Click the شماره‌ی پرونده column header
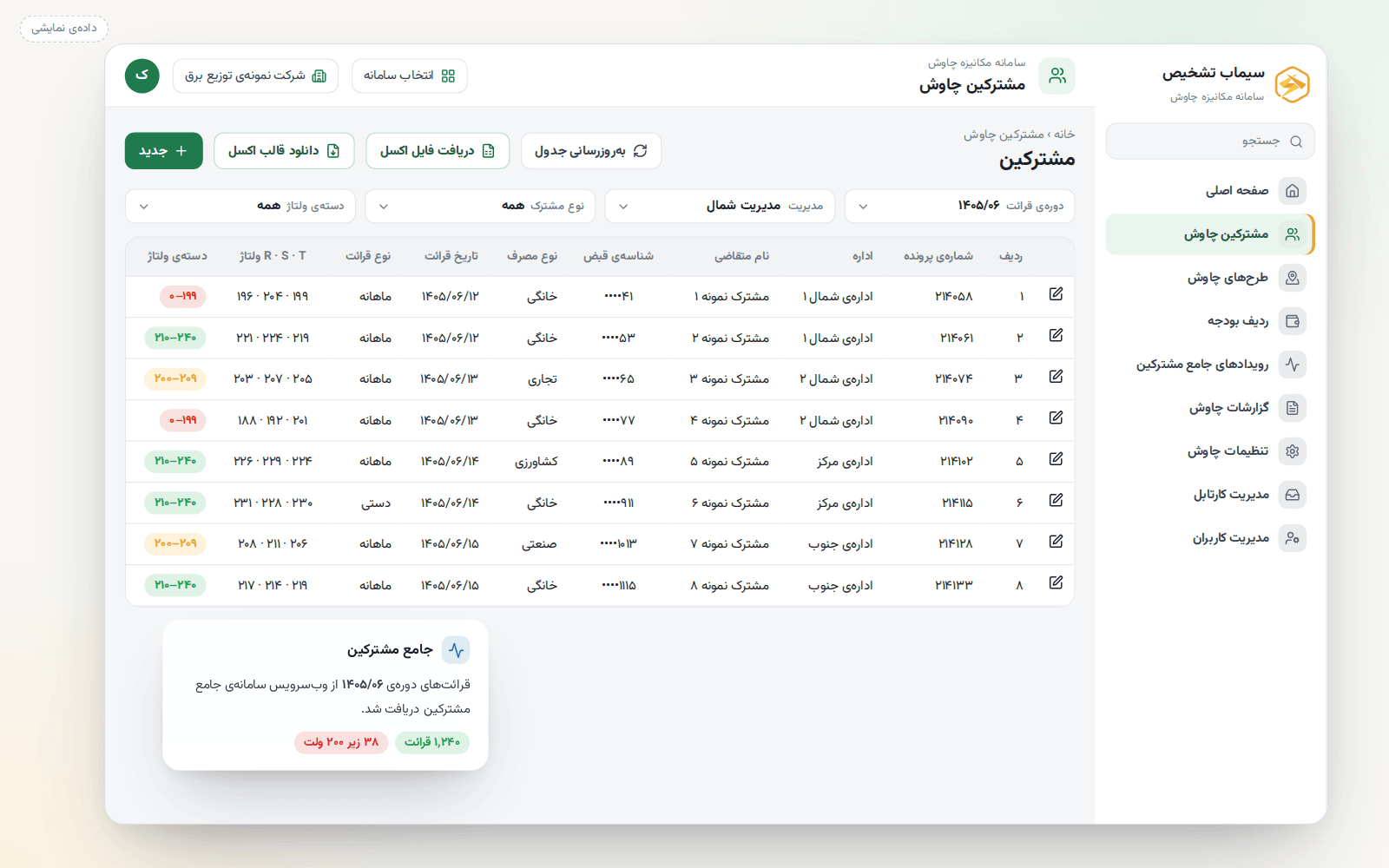 (x=938, y=256)
